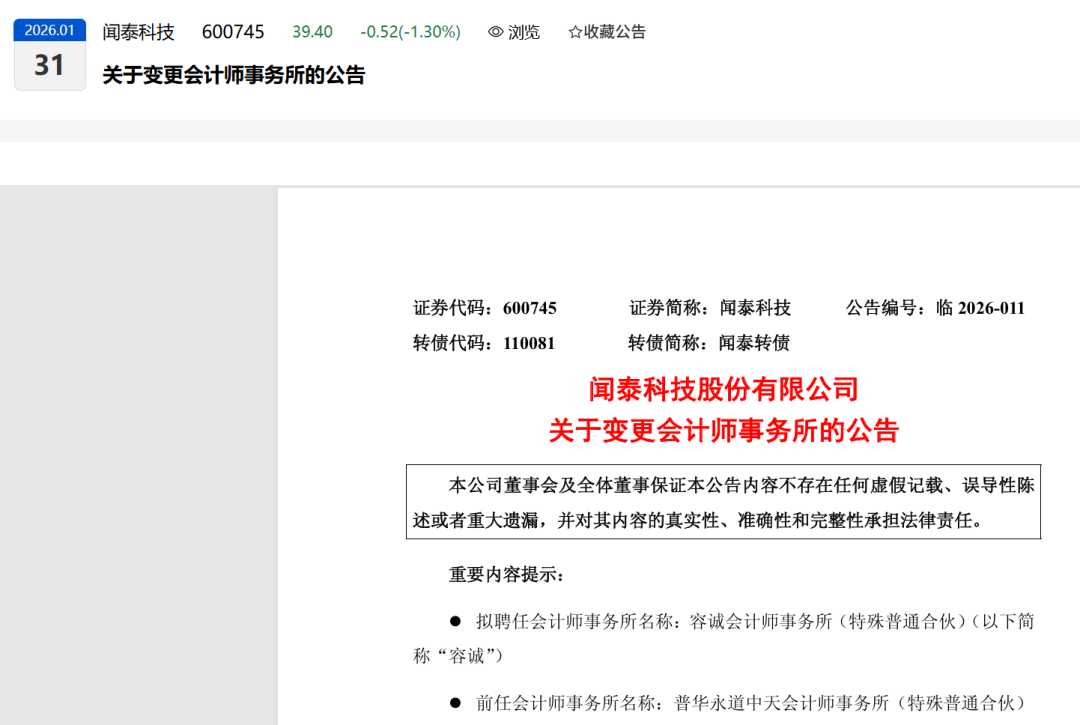Click the stock code 600745 in the header
The height and width of the screenshot is (725, 1080).
click(233, 32)
